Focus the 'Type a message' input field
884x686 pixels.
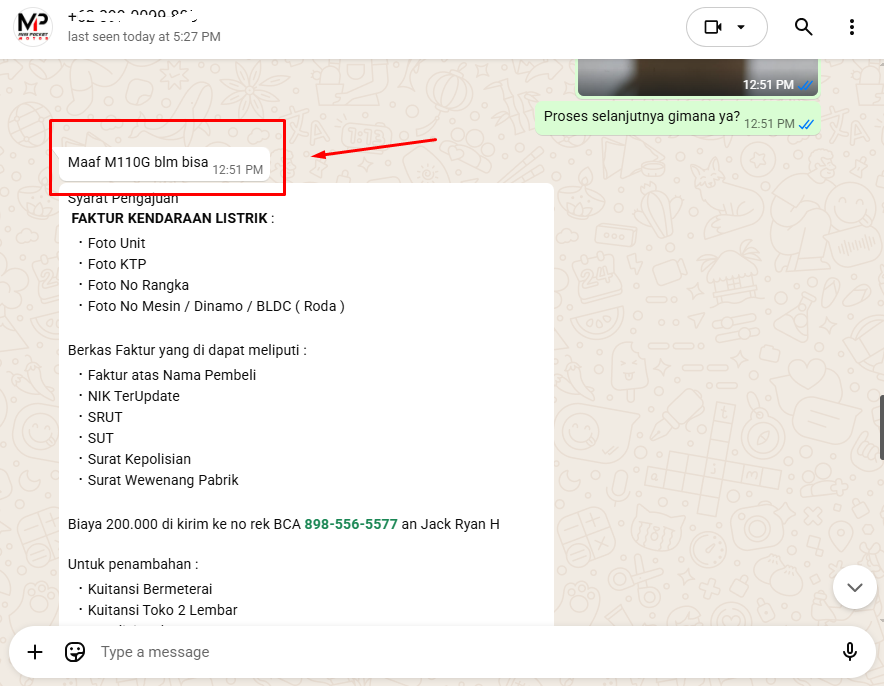(x=450, y=652)
